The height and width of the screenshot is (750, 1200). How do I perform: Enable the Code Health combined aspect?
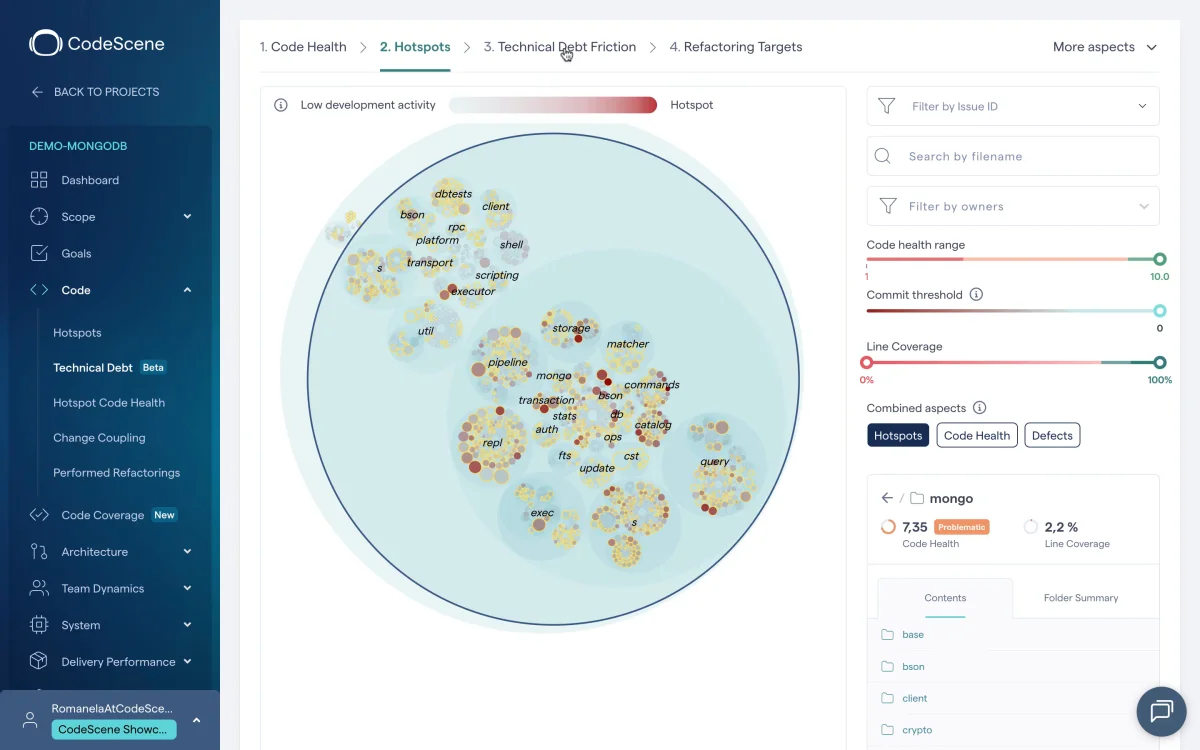pyautogui.click(x=976, y=435)
